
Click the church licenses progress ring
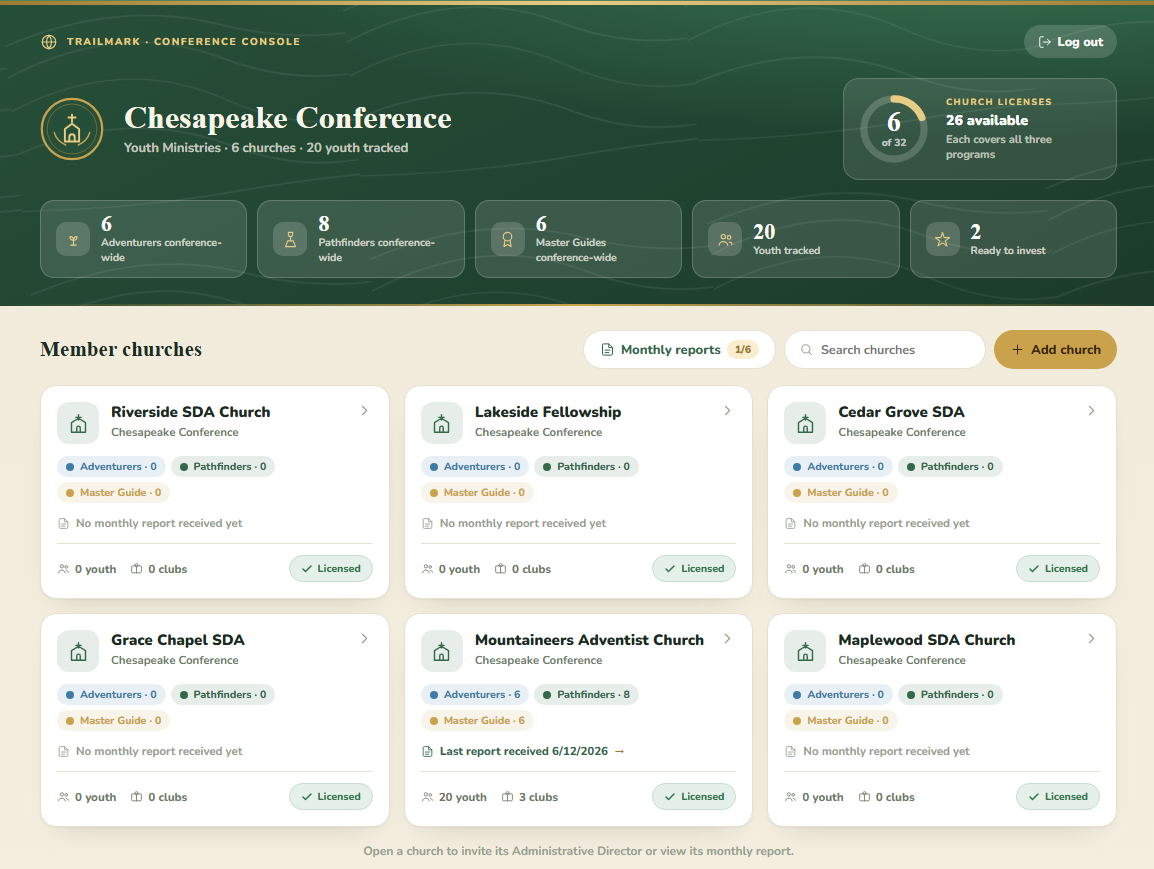893,129
